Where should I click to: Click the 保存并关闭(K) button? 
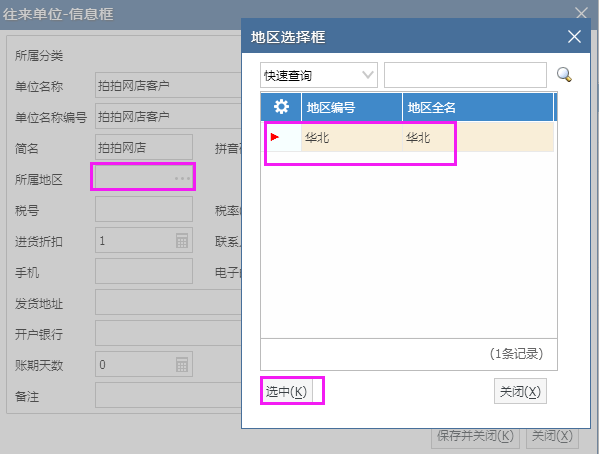(476, 436)
